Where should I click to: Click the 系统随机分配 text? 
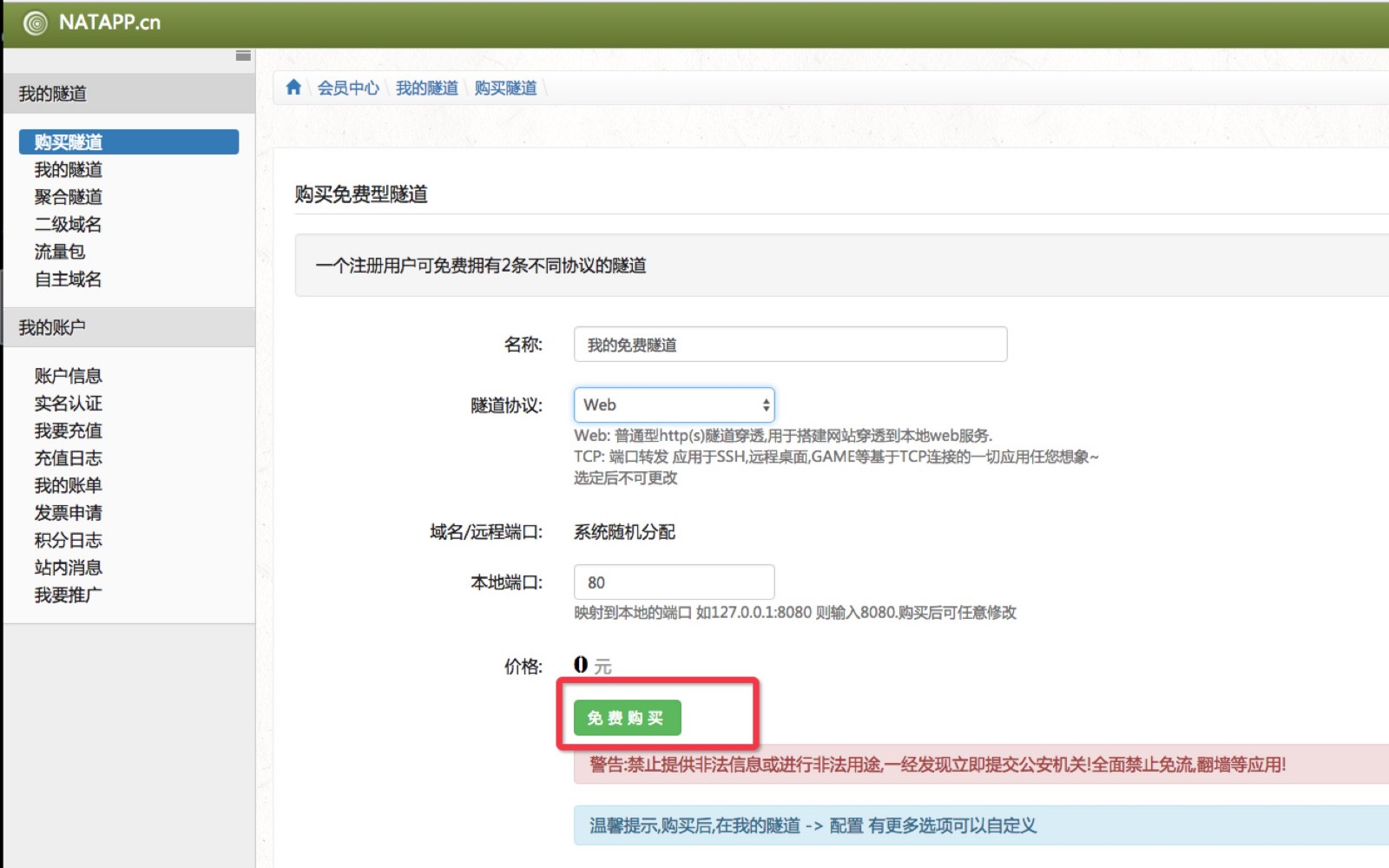(x=624, y=531)
